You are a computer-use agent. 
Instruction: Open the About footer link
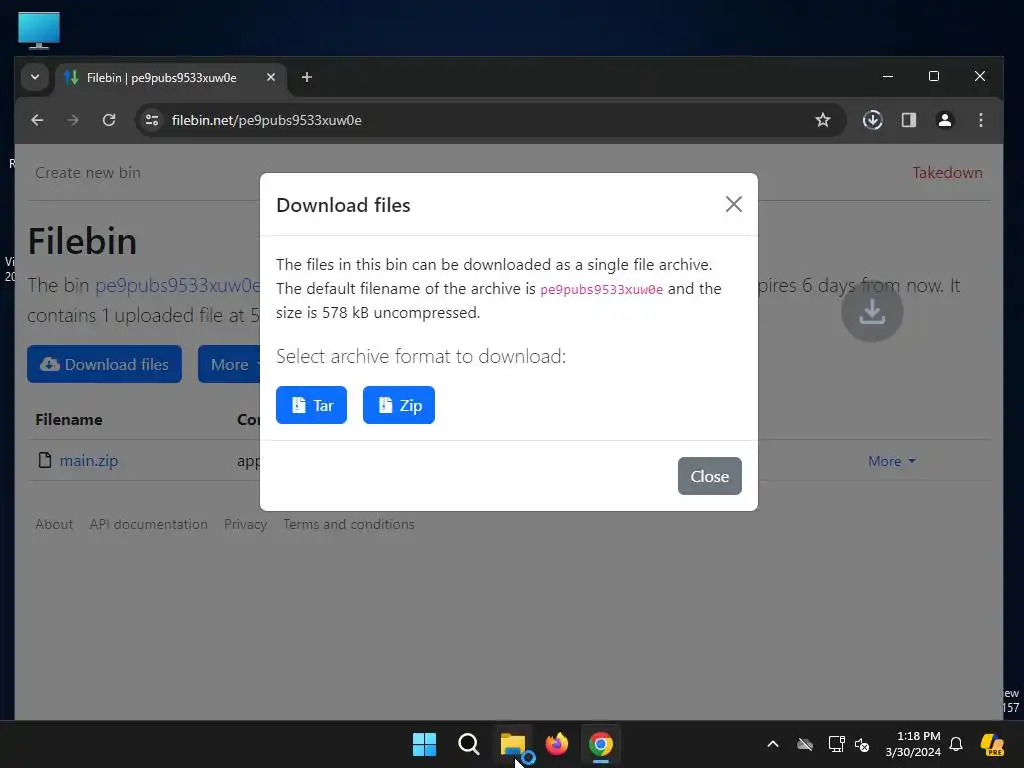[54, 524]
